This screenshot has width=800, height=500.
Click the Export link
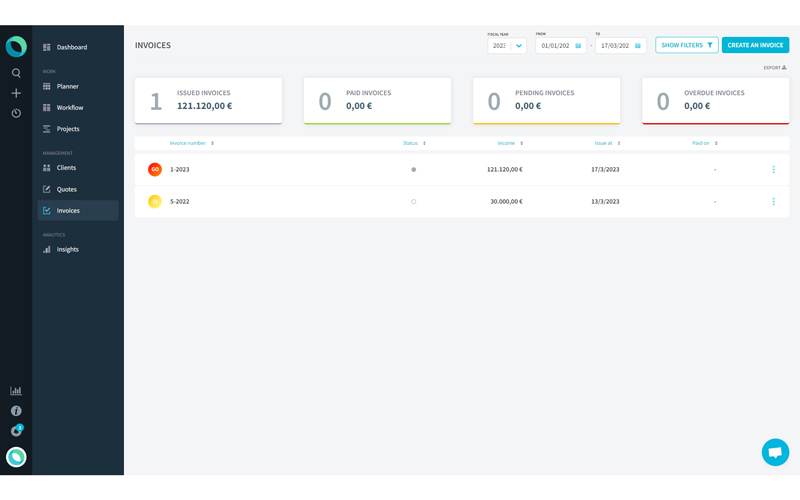(774, 67)
